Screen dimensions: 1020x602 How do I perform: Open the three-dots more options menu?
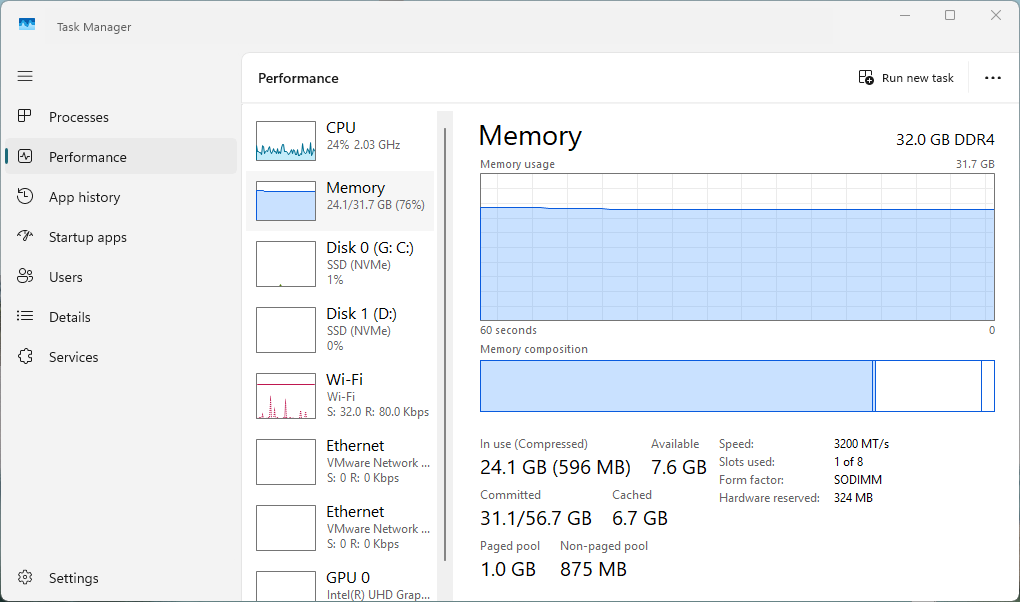(993, 77)
